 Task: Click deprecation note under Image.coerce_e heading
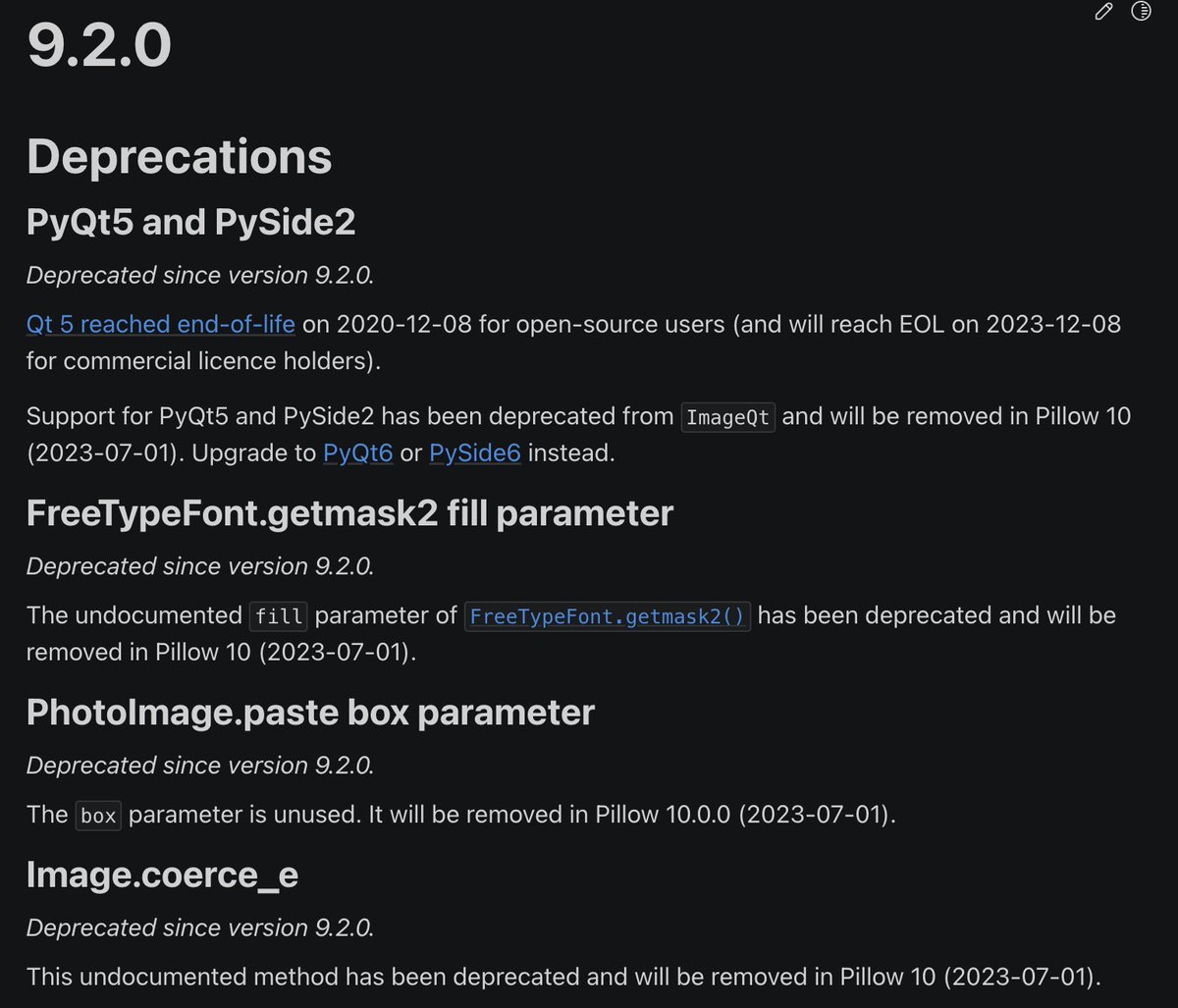click(x=200, y=928)
